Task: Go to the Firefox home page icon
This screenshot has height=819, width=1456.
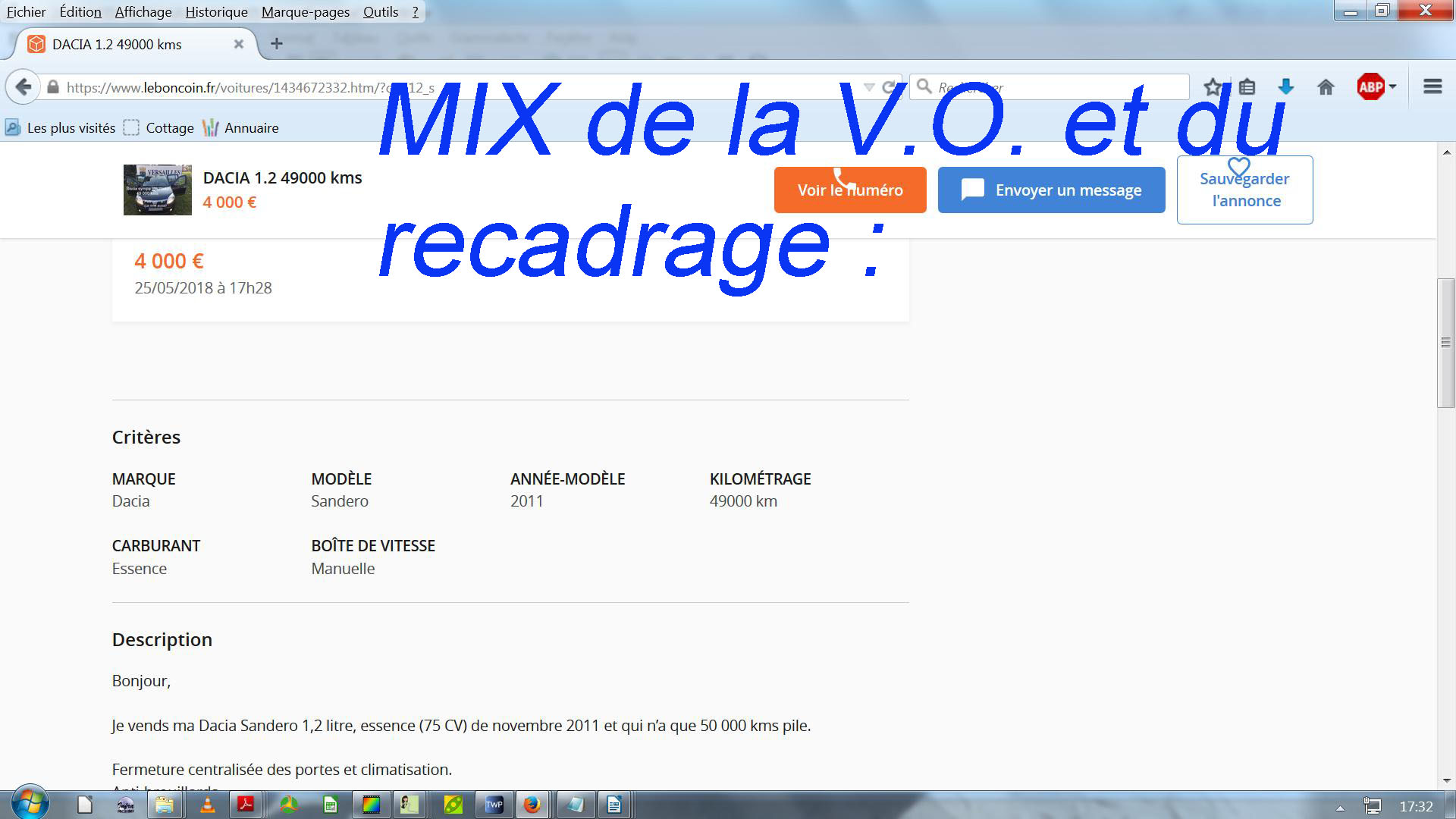Action: point(1326,87)
